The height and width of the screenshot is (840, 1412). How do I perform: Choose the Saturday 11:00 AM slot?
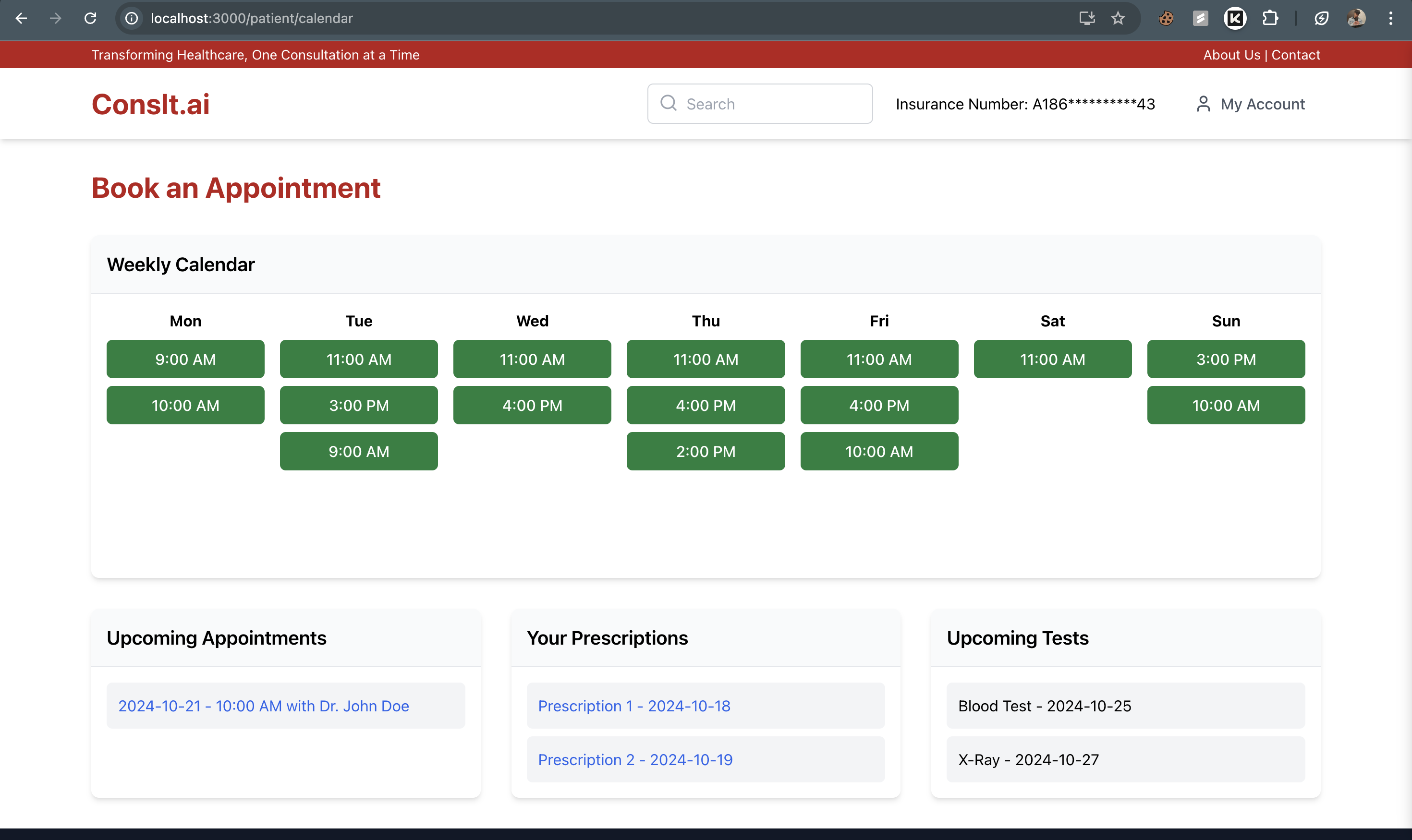tap(1052, 359)
